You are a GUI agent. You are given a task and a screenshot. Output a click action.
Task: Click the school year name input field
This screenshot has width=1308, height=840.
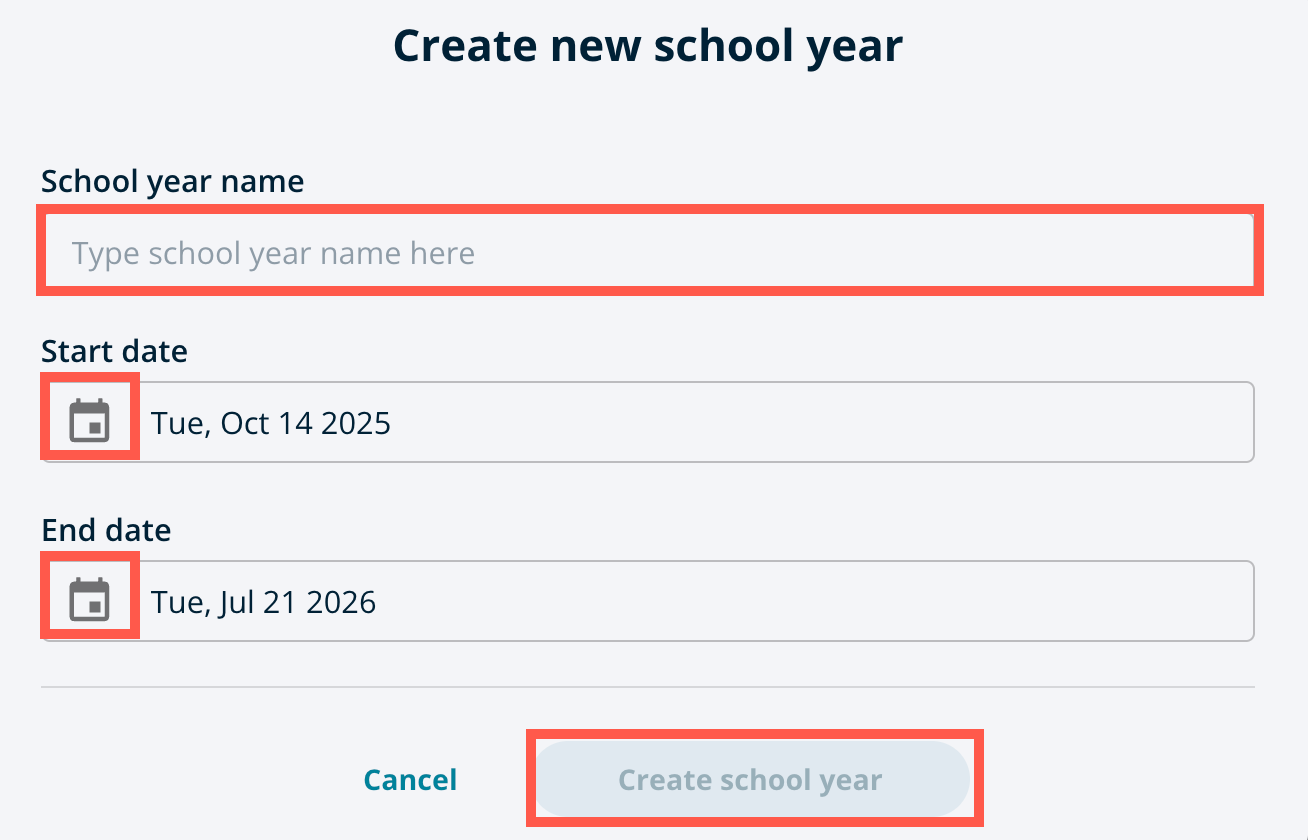tap(650, 250)
